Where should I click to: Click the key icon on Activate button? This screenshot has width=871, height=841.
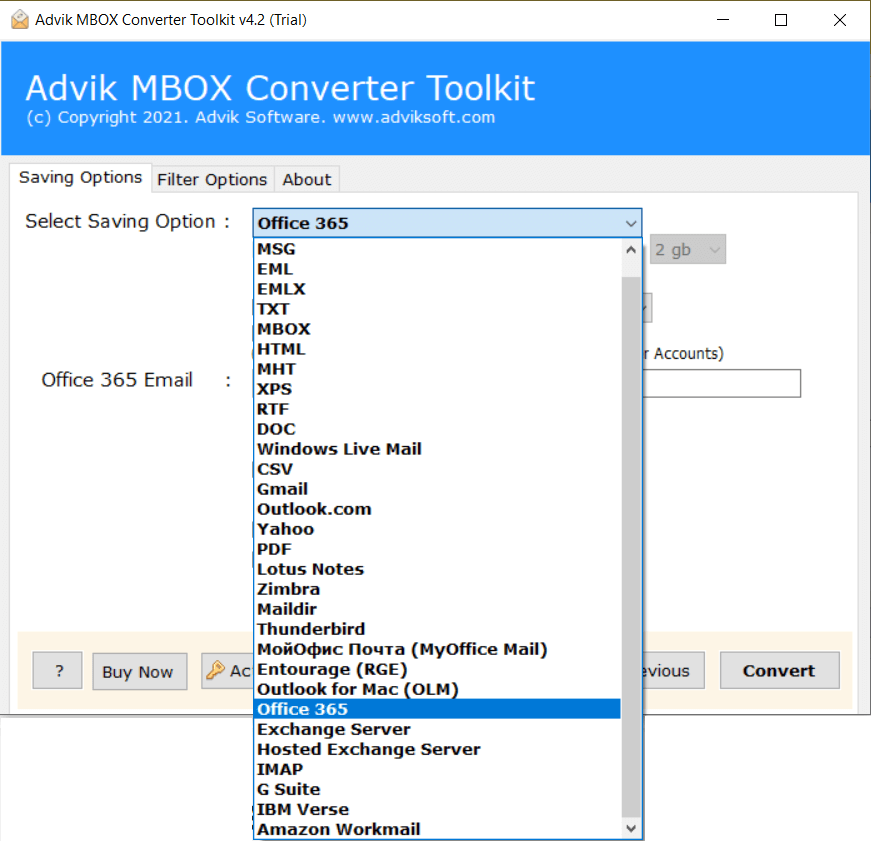point(215,670)
